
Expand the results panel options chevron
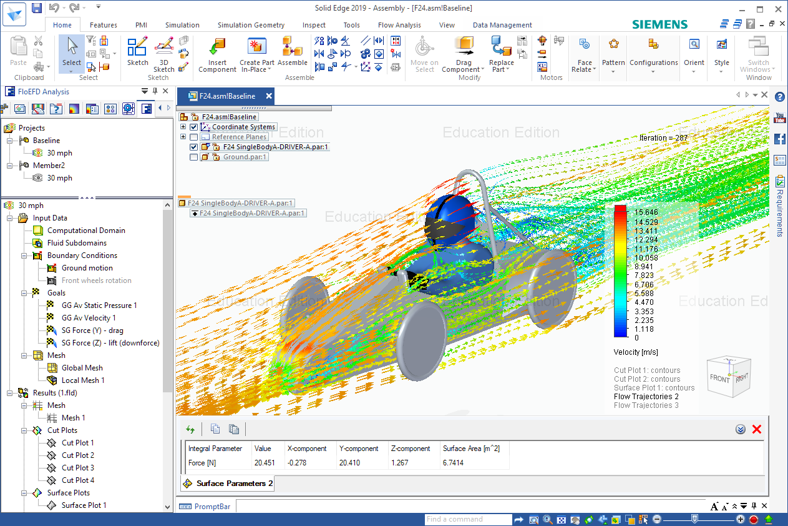pos(740,429)
